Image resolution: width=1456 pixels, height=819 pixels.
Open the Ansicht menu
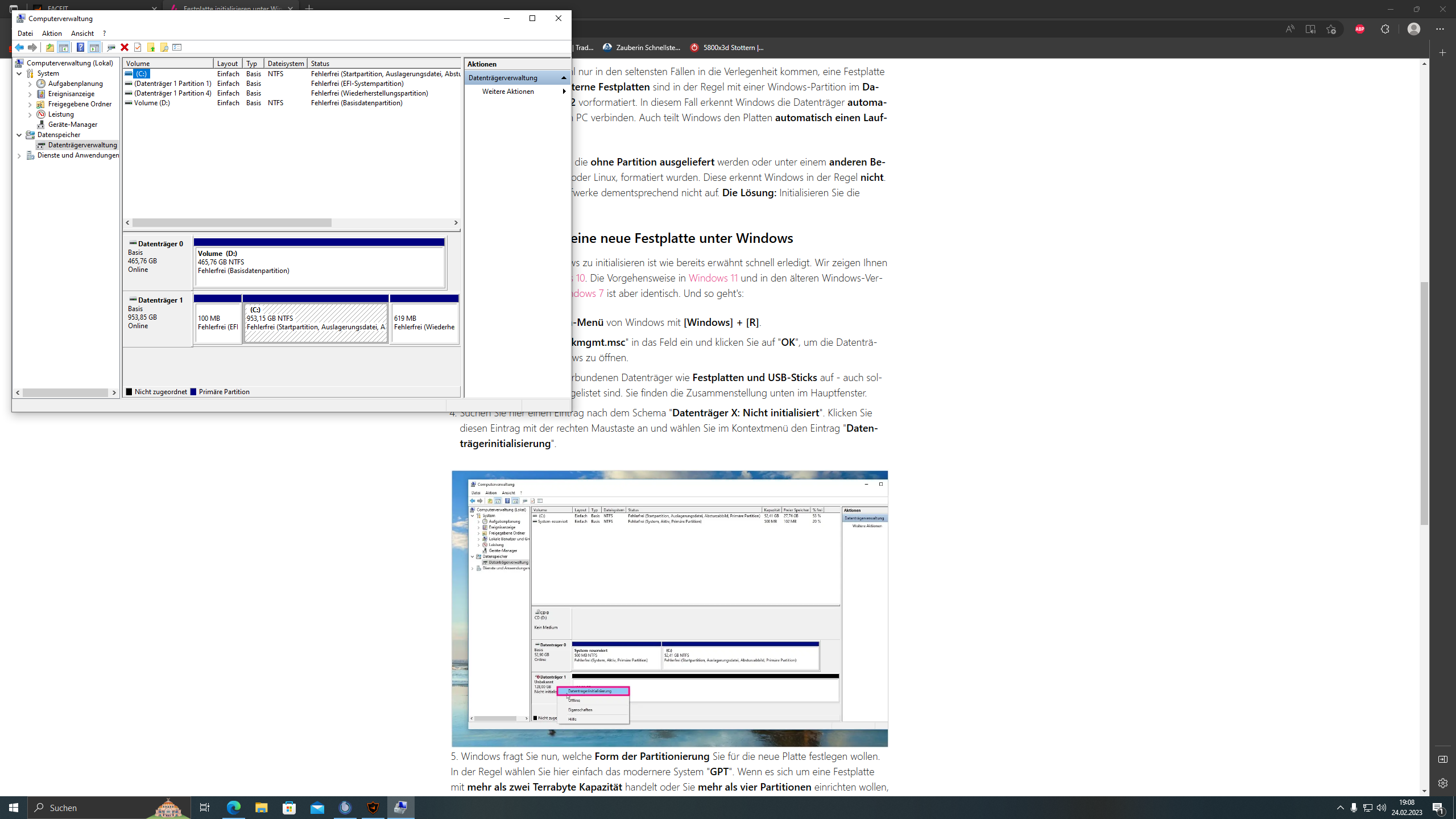(x=82, y=34)
